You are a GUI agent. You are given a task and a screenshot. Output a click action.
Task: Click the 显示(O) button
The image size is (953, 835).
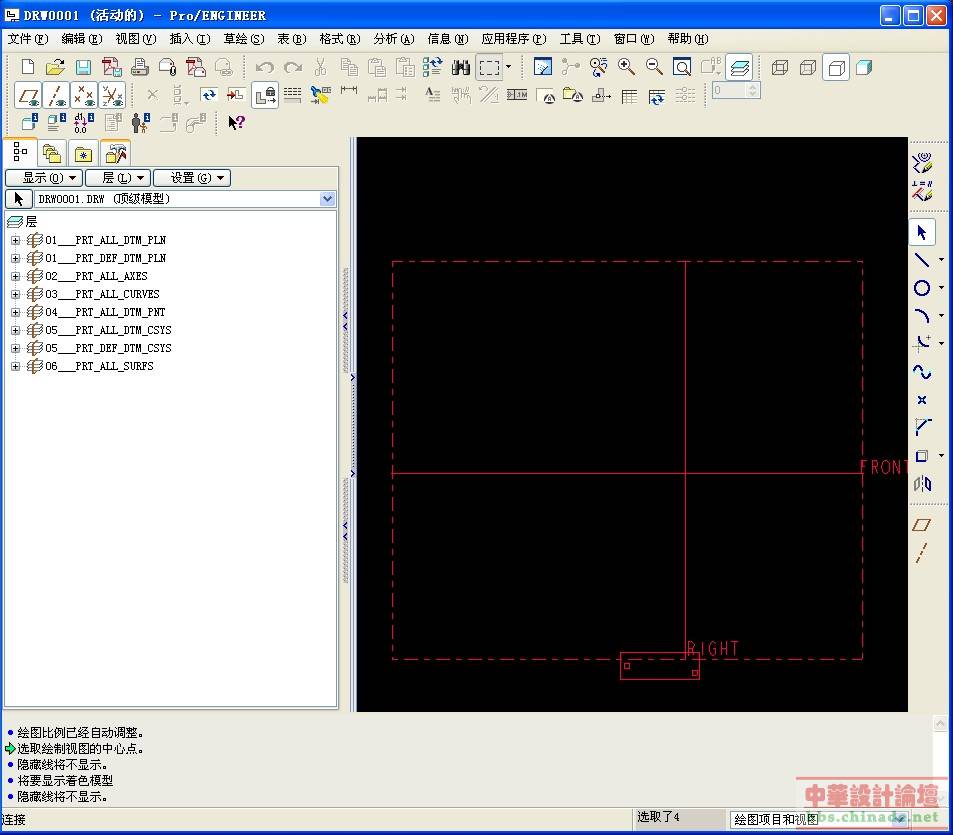[x=43, y=178]
